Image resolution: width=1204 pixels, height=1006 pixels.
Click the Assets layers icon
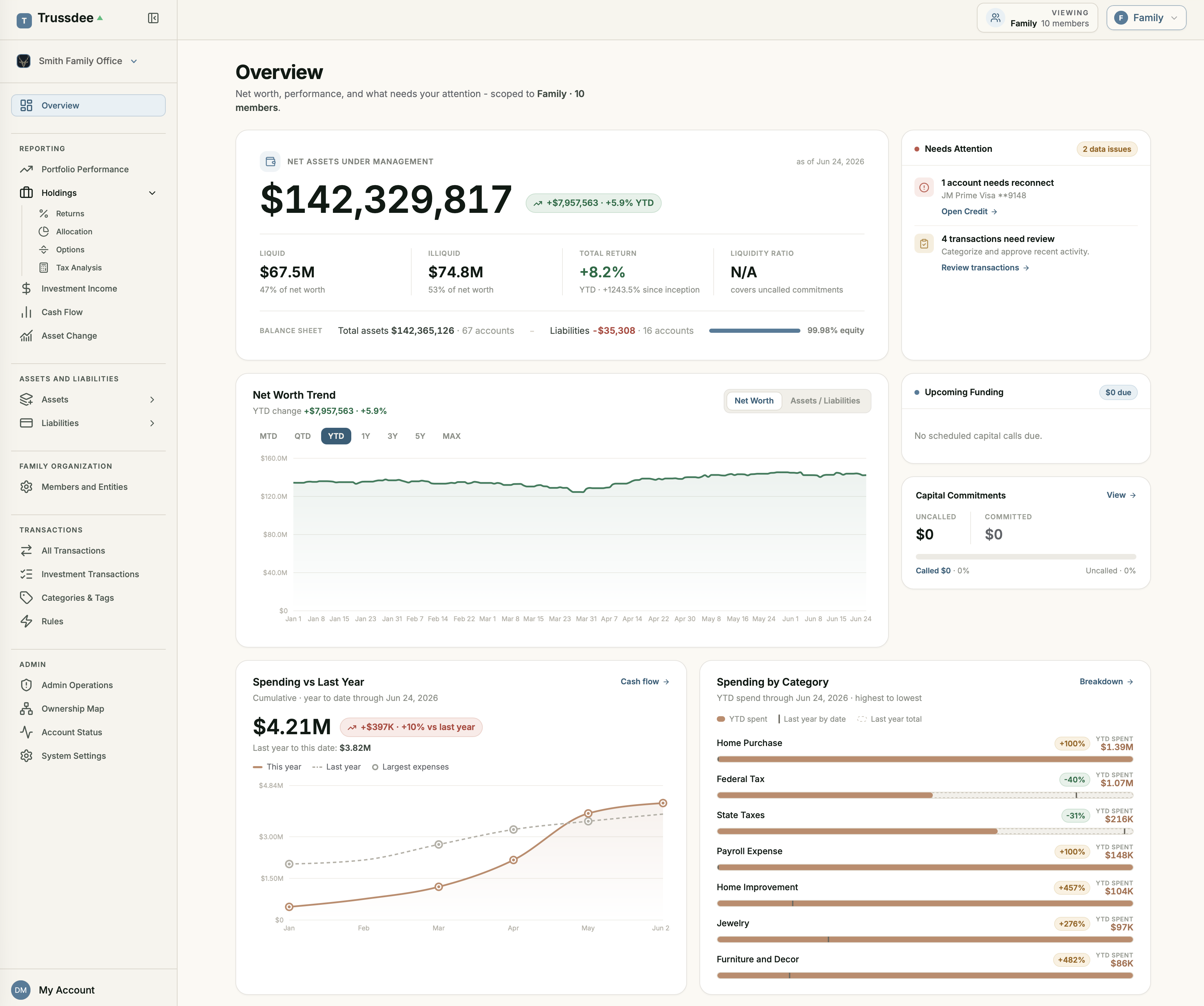[x=26, y=400]
